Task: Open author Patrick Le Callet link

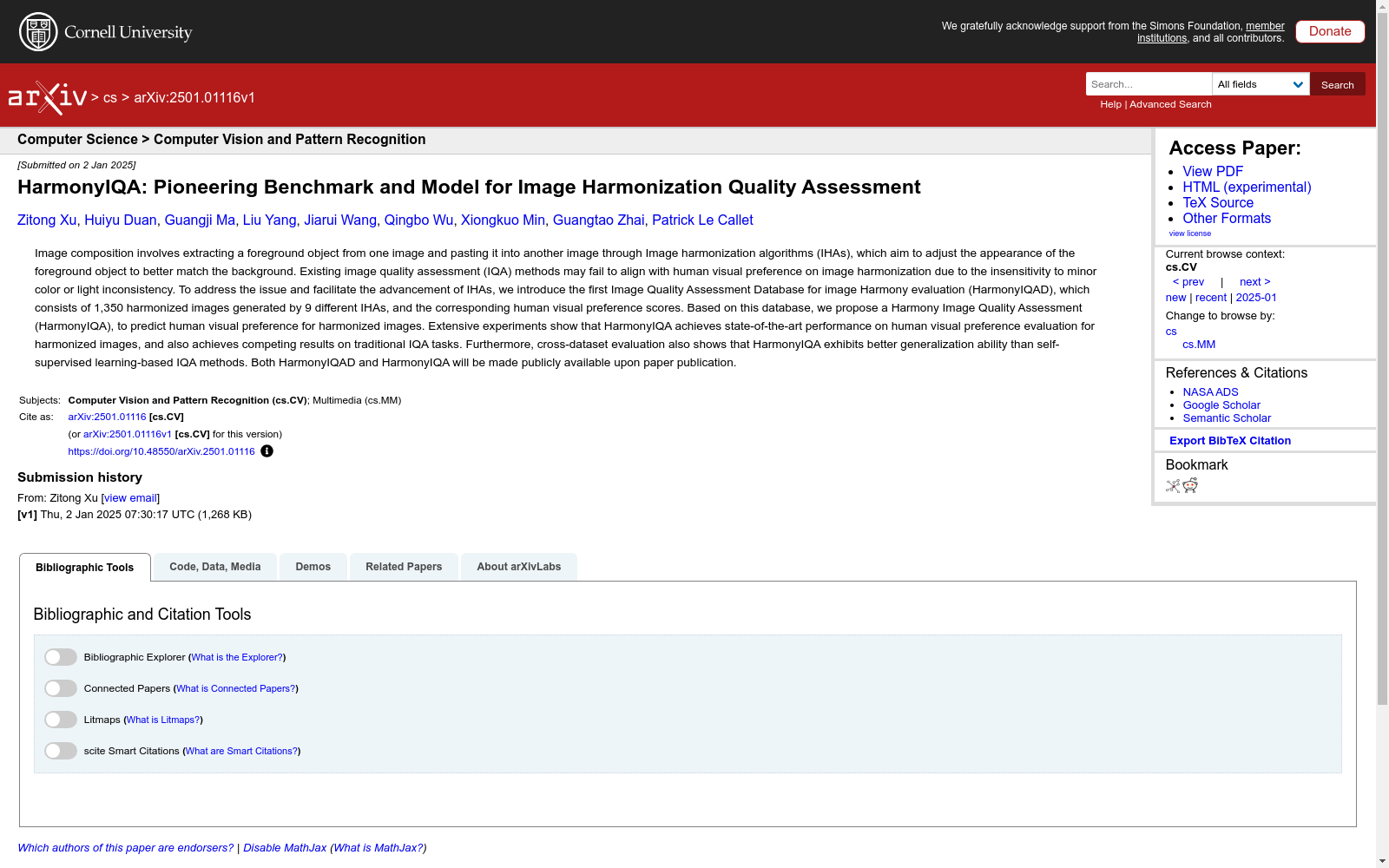Action: 702,220
